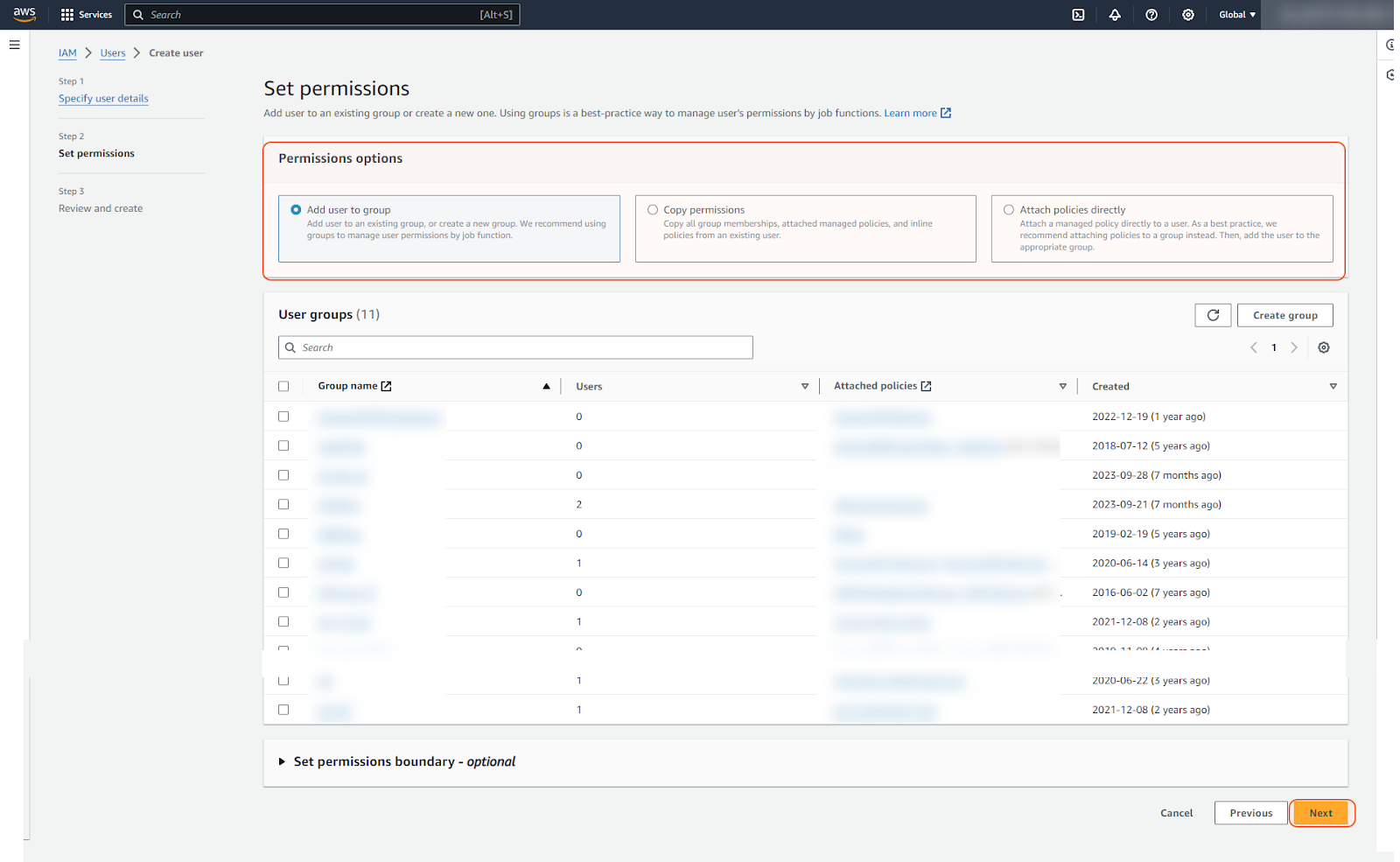Toggle the hamburger side navigation menu
Image resolution: width=1400 pixels, height=862 pixels.
14,45
